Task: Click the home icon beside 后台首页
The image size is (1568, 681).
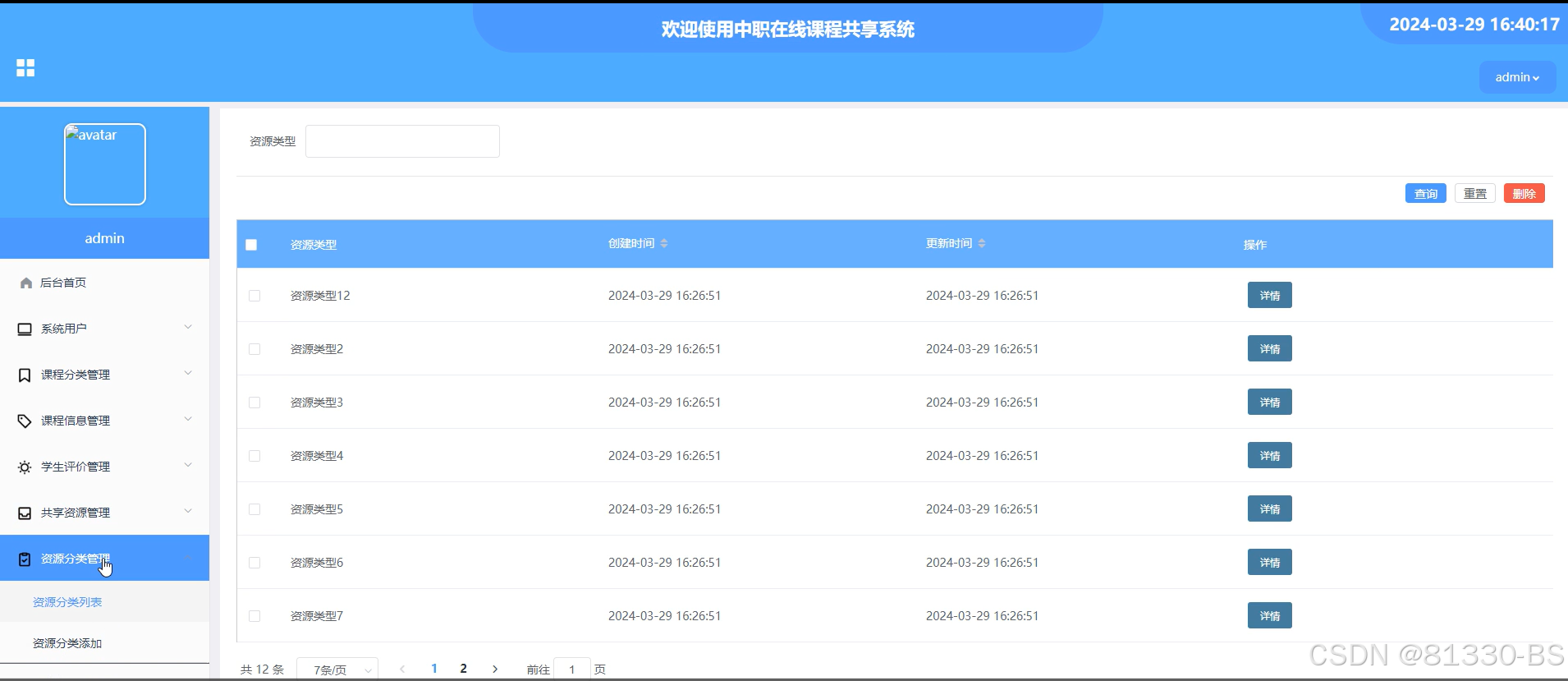Action: [26, 283]
